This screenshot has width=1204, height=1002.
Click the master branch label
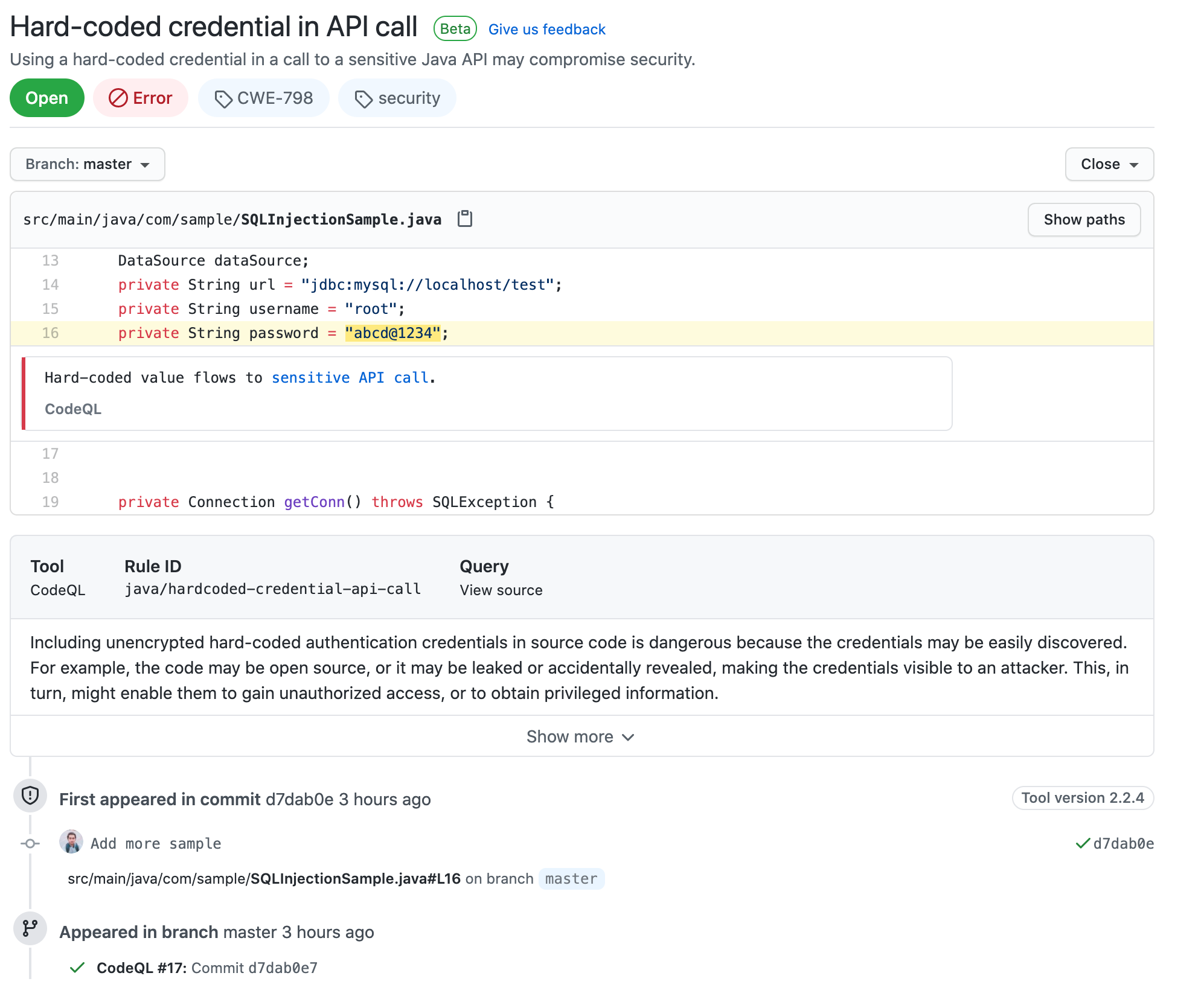(x=571, y=879)
